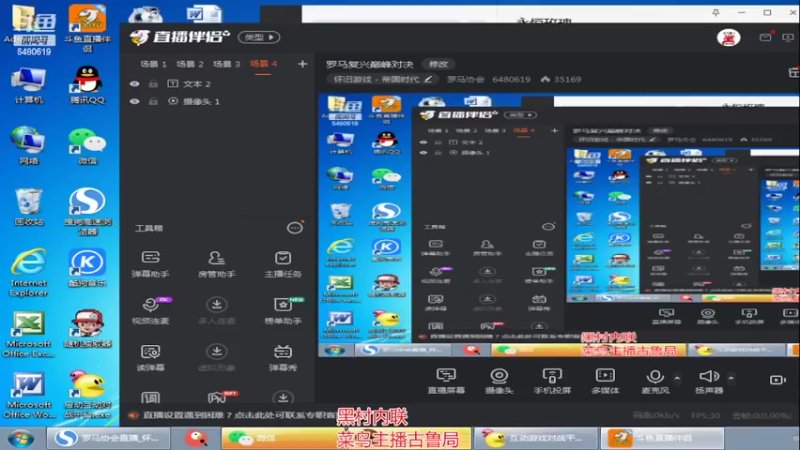Open 回收站 recycle bin

point(29,207)
